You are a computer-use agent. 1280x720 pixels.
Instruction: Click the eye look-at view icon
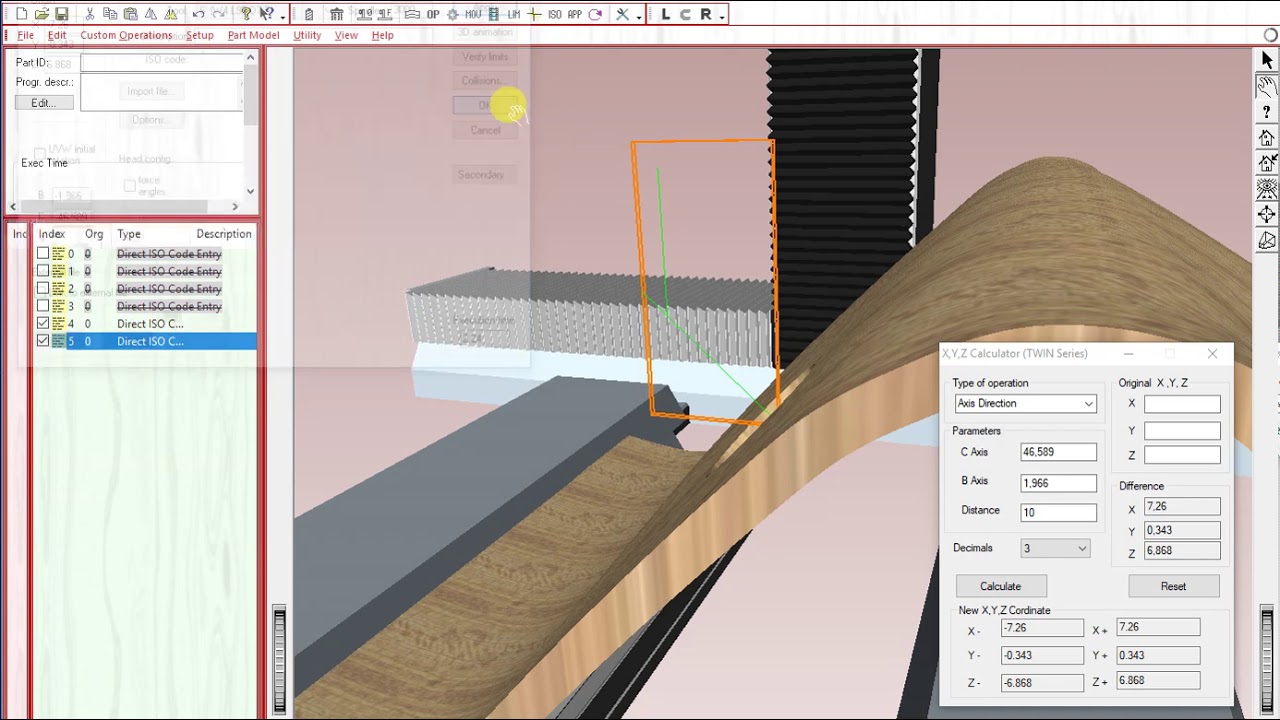(x=1267, y=189)
